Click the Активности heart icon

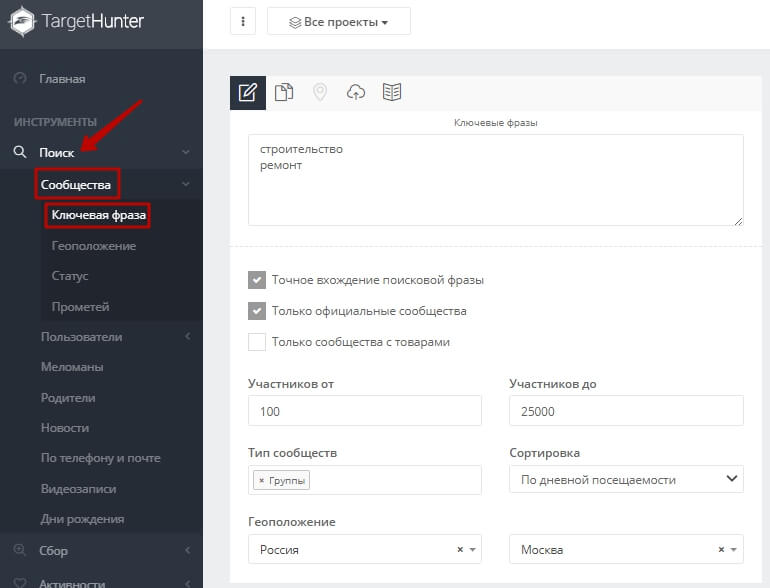tap(20, 583)
